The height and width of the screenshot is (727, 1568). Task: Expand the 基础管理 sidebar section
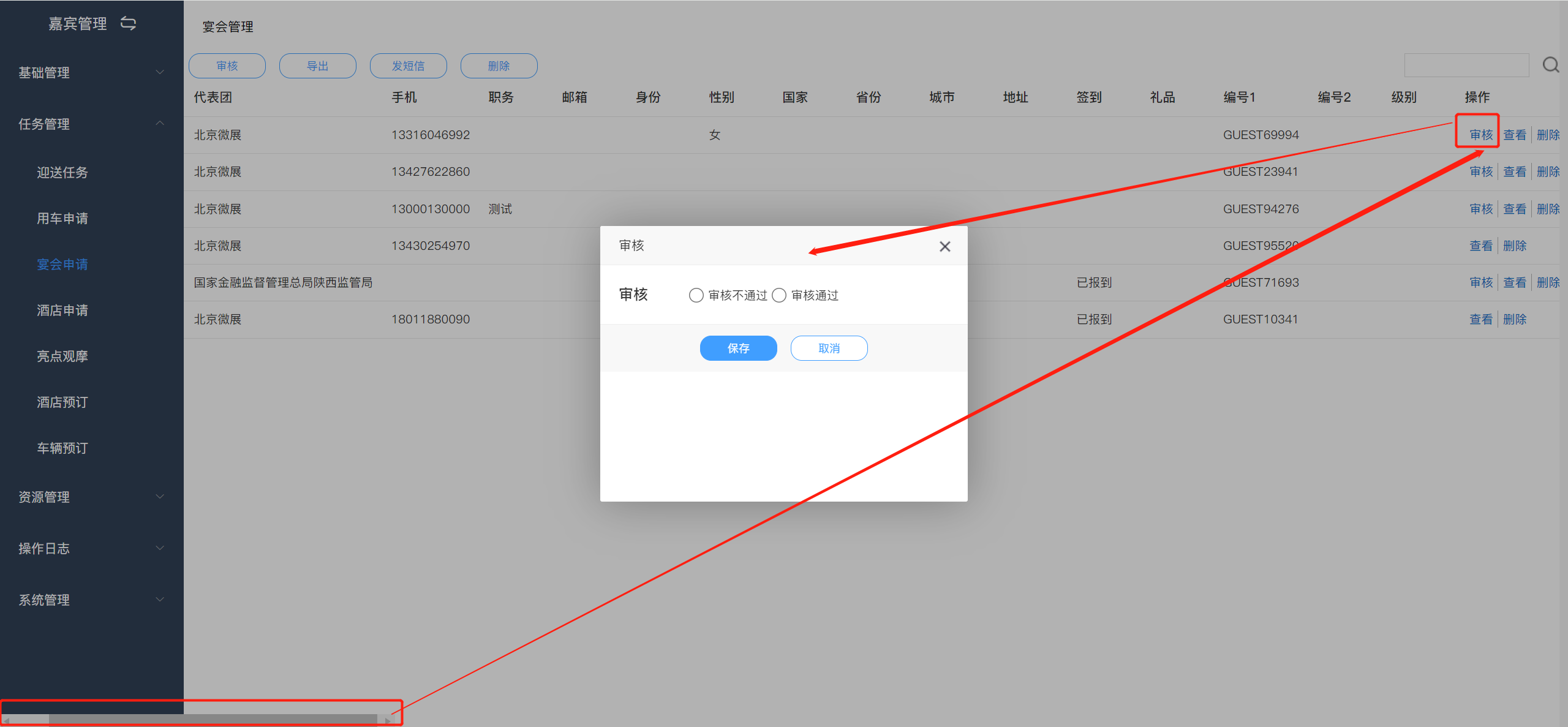(x=92, y=72)
